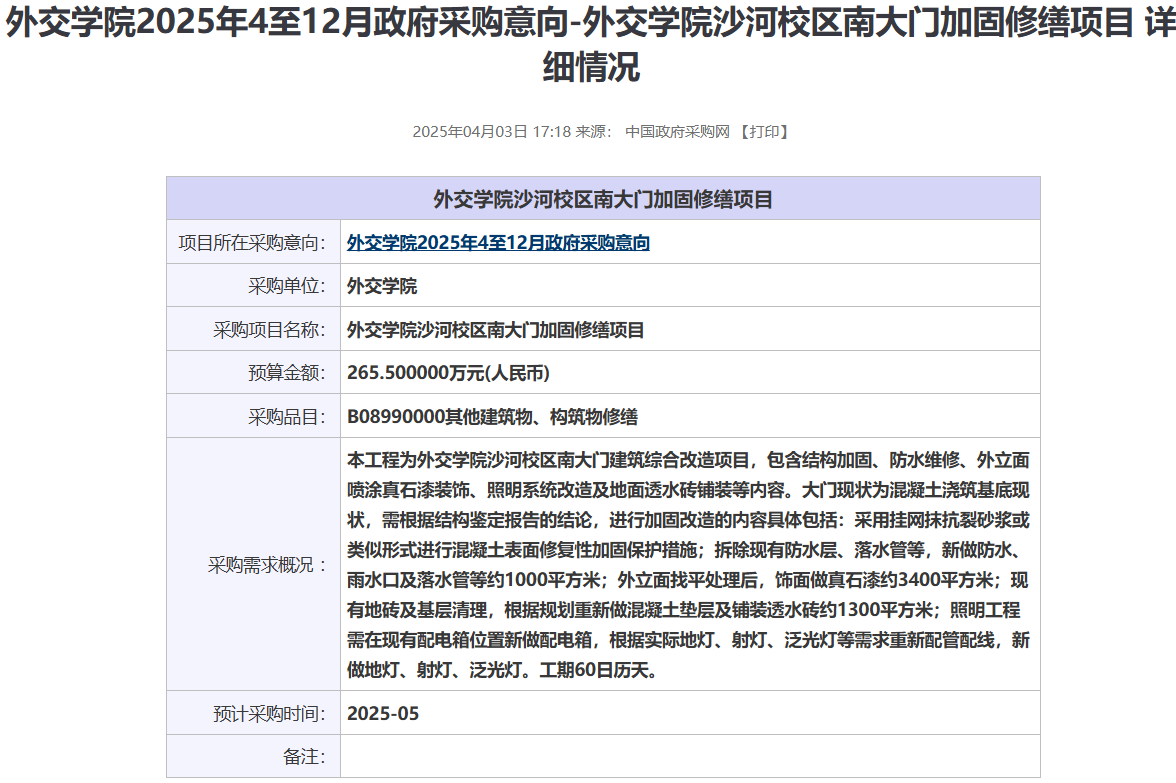Click the expected purchase date 2025-05
The image size is (1176, 783).
pos(383,714)
